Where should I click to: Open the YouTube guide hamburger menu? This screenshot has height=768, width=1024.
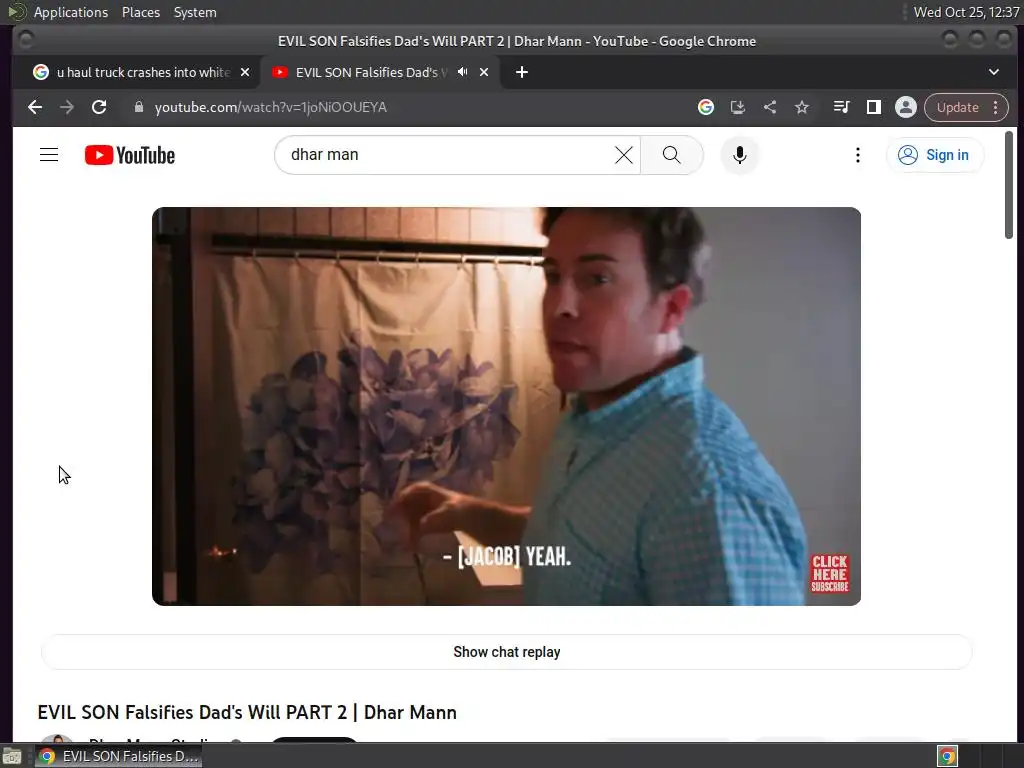pos(49,155)
